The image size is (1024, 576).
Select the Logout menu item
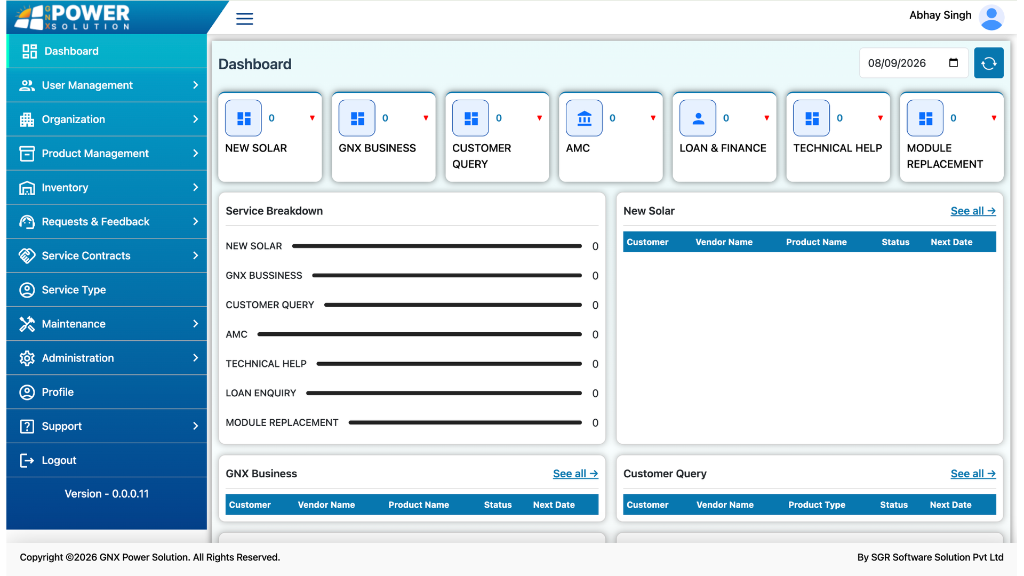(106, 460)
